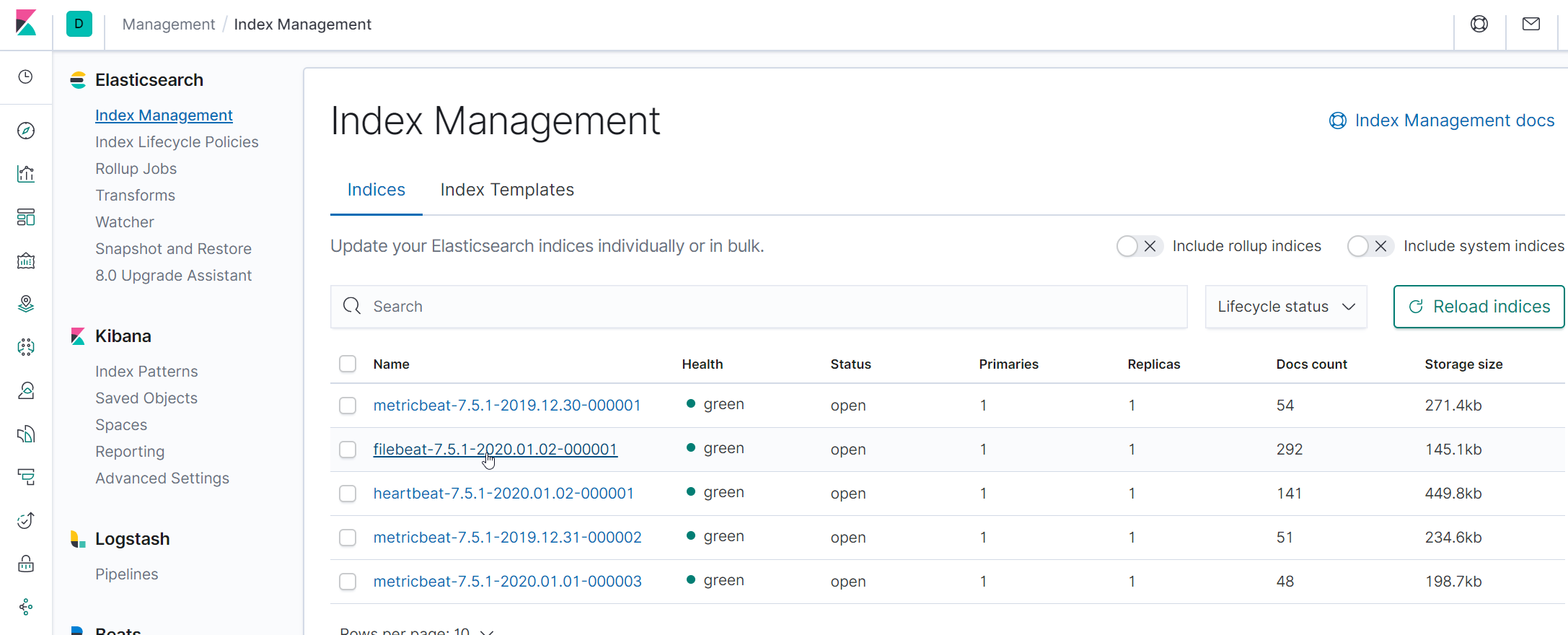Open the Lifecycle status filter dropdown
The height and width of the screenshot is (635, 1568).
point(1286,307)
